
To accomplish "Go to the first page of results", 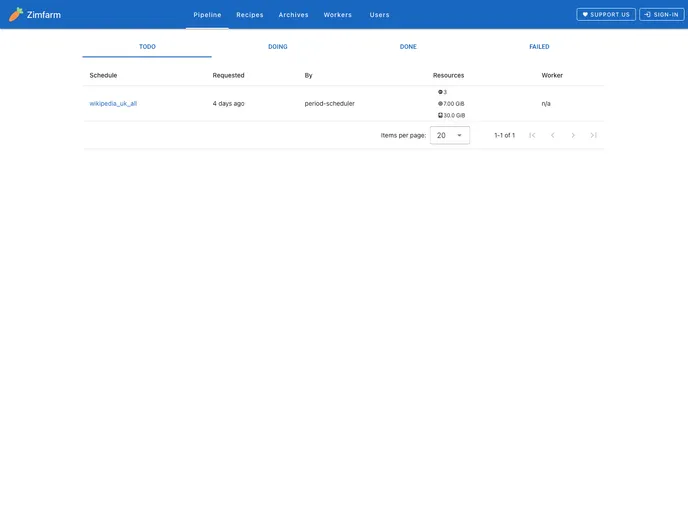I will pyautogui.click(x=532, y=135).
